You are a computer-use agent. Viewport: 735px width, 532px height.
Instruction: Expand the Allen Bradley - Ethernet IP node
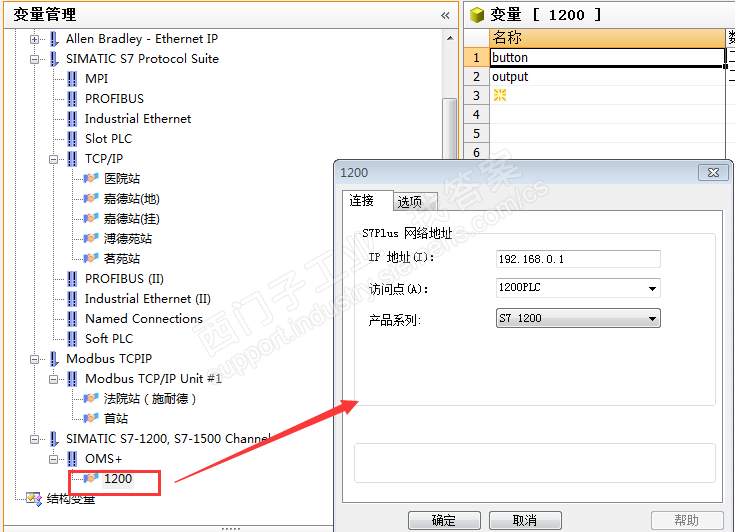tap(34, 39)
